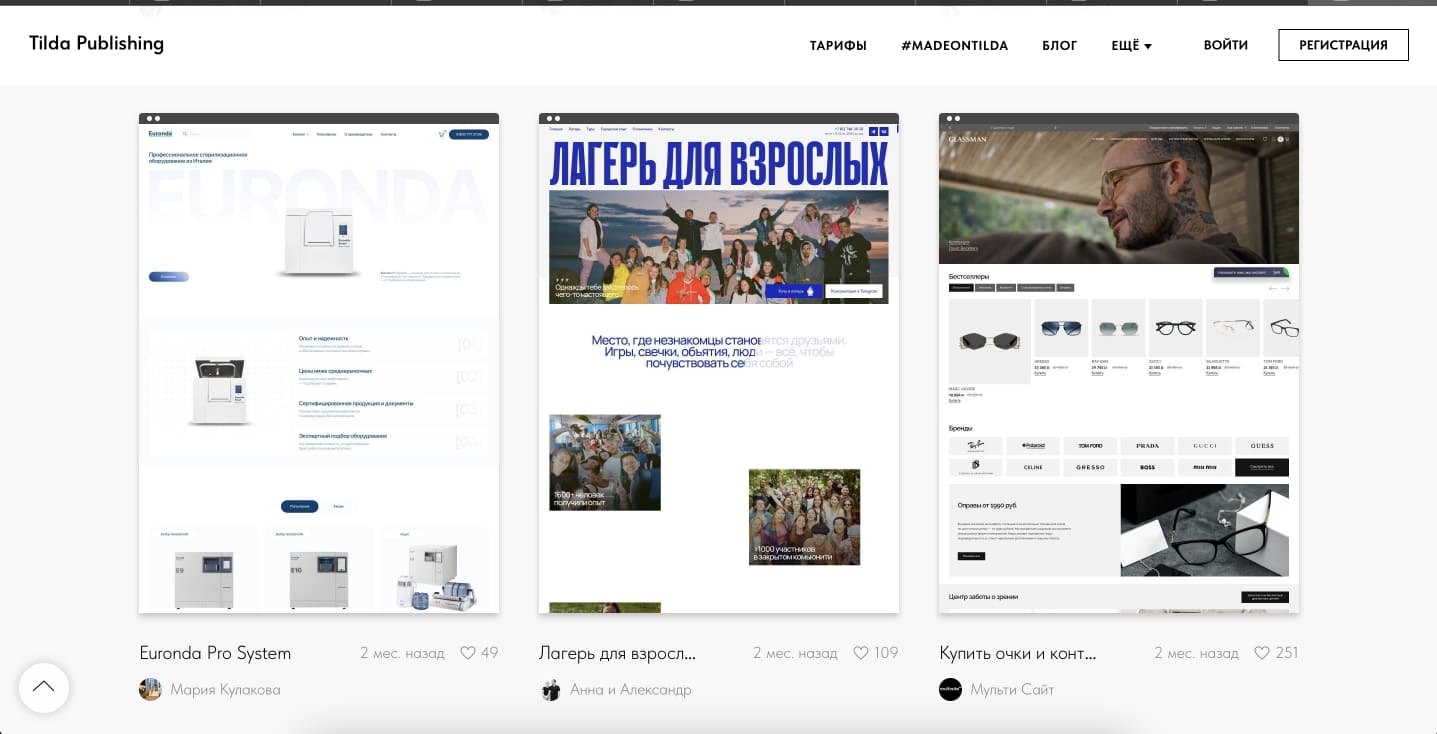Viewport: 1437px width, 734px height.
Task: Go to #MADEONTILDA section
Action: [x=954, y=46]
